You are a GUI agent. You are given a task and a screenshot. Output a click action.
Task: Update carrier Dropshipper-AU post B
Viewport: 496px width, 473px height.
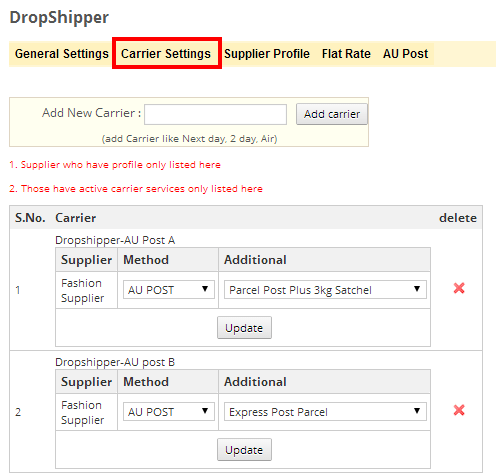point(244,450)
